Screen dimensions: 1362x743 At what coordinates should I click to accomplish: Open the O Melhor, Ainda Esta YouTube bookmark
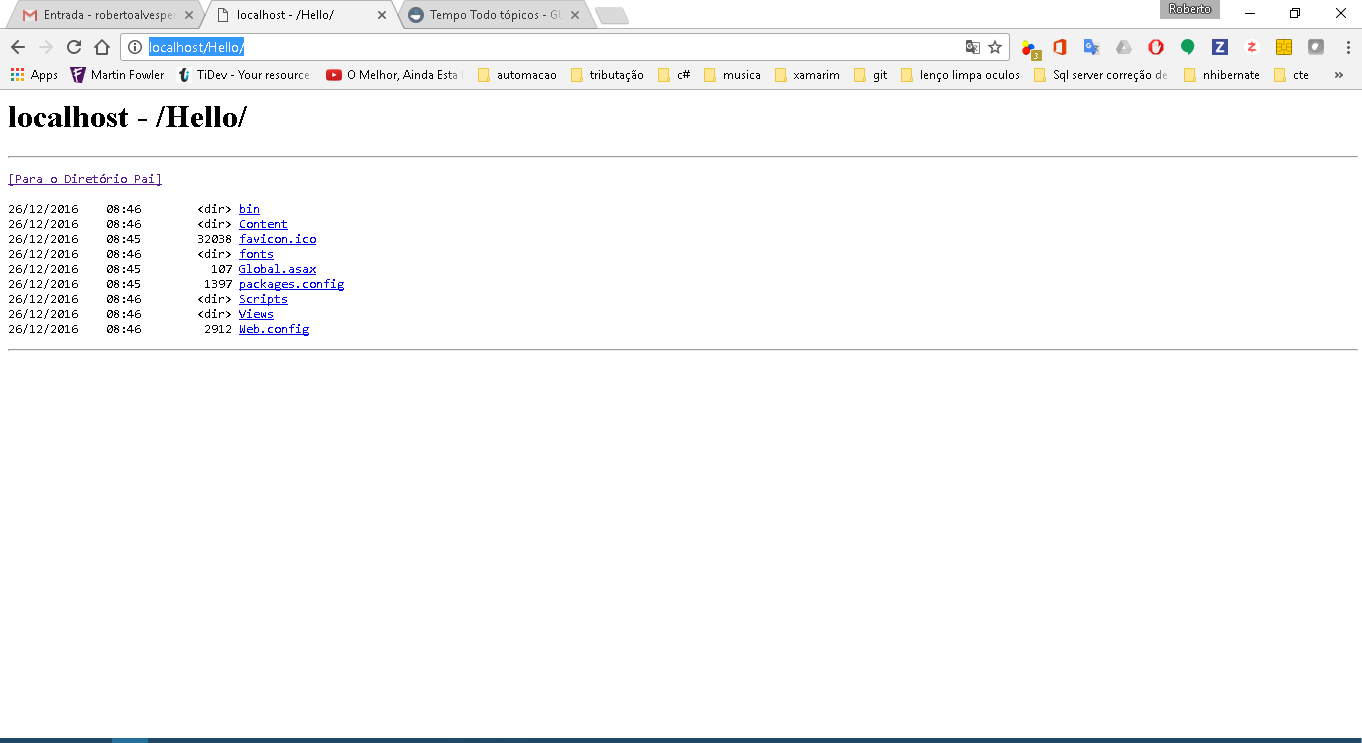[x=395, y=75]
